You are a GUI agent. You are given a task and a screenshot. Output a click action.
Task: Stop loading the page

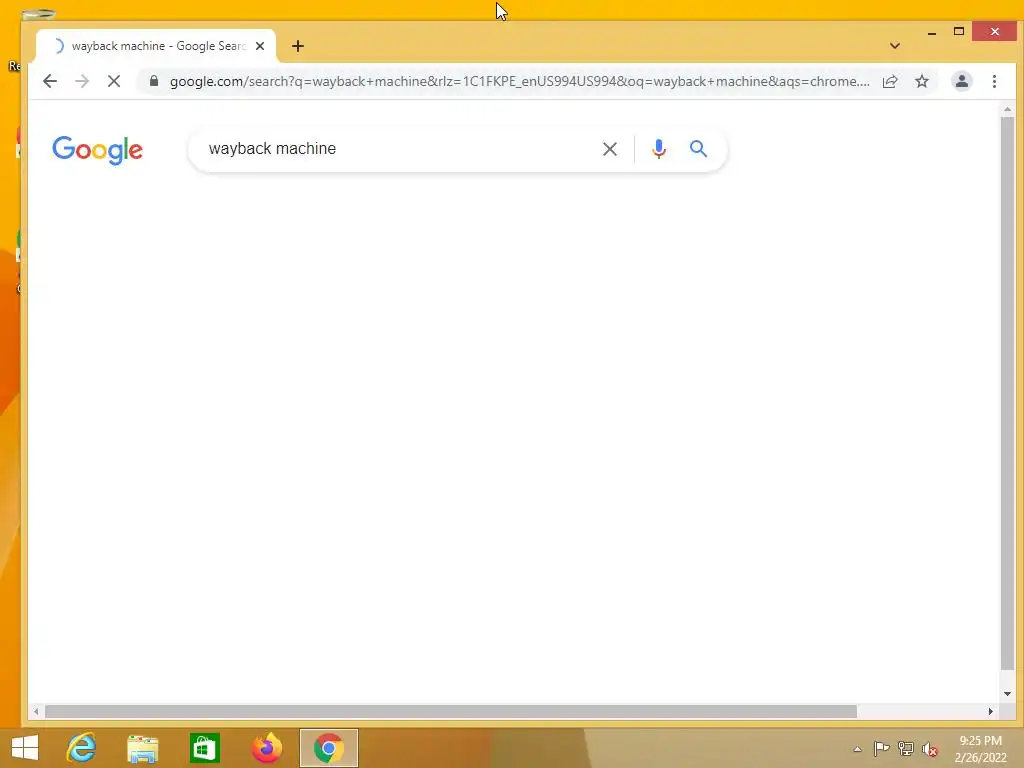(x=114, y=81)
